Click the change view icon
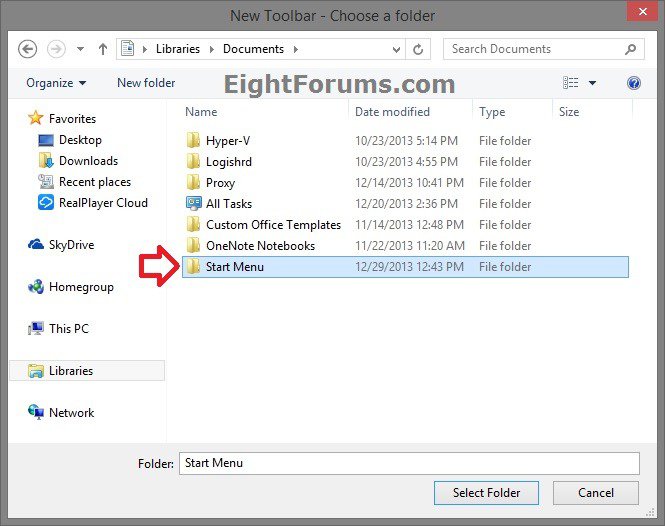 click(x=571, y=83)
